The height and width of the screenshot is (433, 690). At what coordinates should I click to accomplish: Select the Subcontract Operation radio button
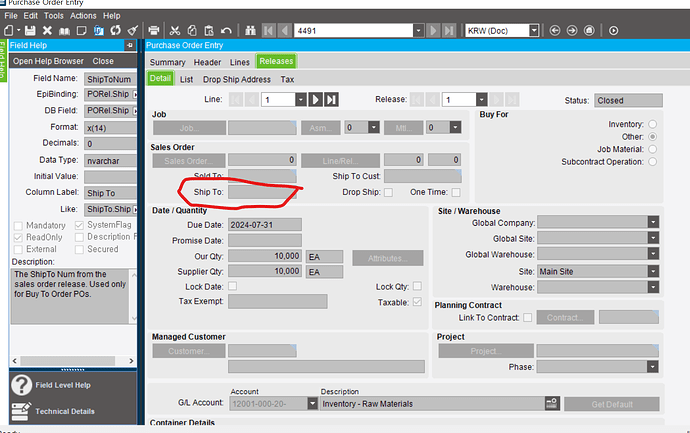(x=653, y=162)
